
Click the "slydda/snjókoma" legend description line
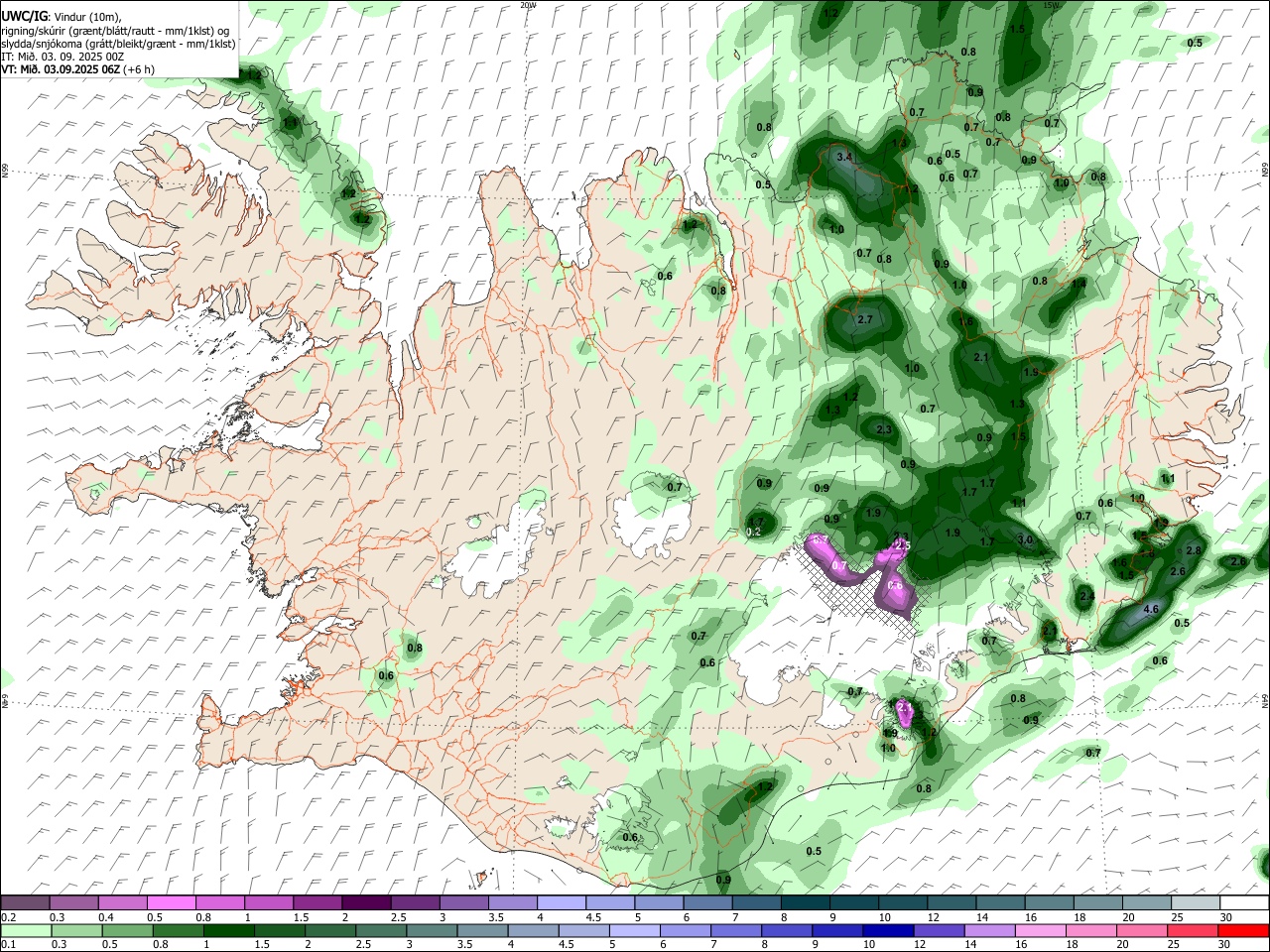[x=118, y=43]
